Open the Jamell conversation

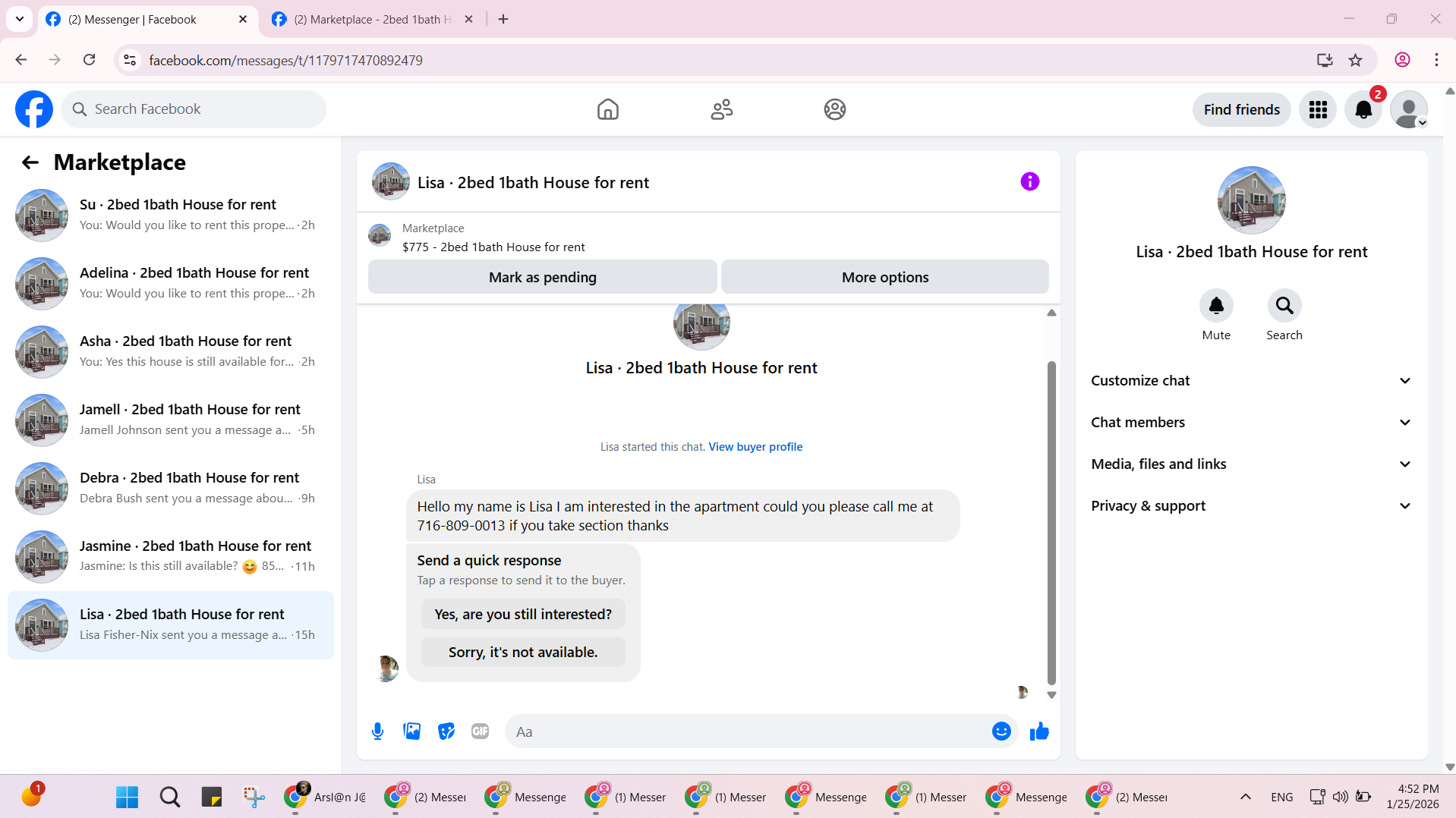click(171, 420)
